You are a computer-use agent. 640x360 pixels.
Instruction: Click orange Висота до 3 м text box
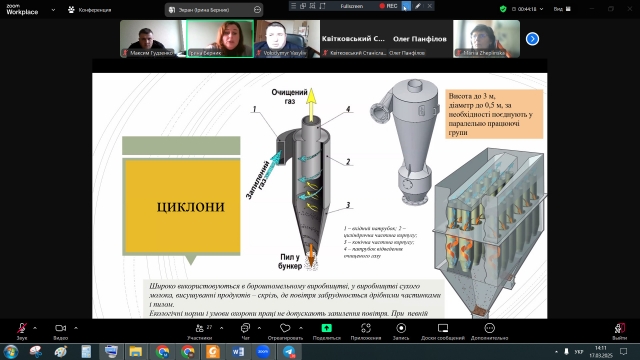[x=494, y=114]
